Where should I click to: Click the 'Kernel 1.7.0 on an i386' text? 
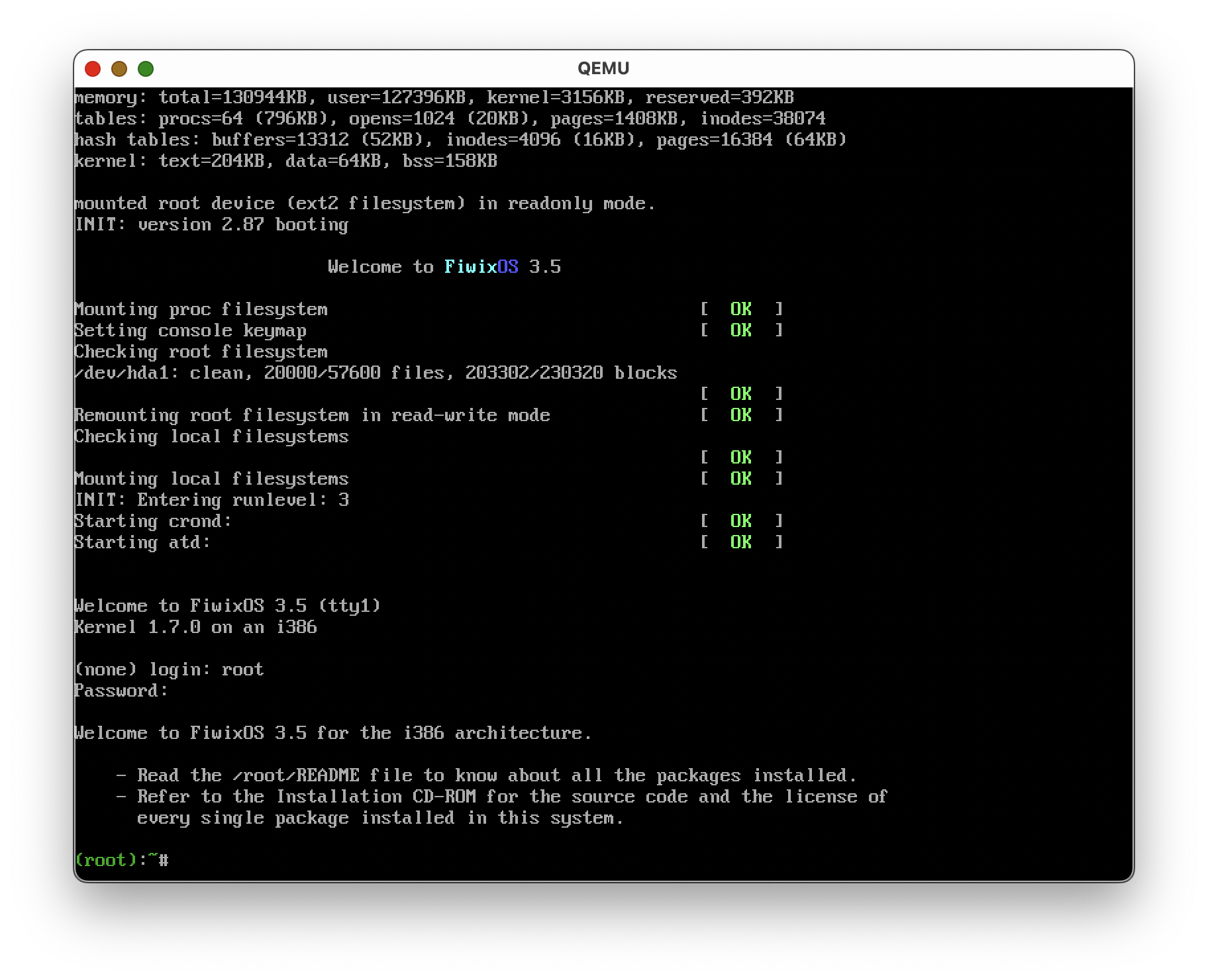coord(196,627)
